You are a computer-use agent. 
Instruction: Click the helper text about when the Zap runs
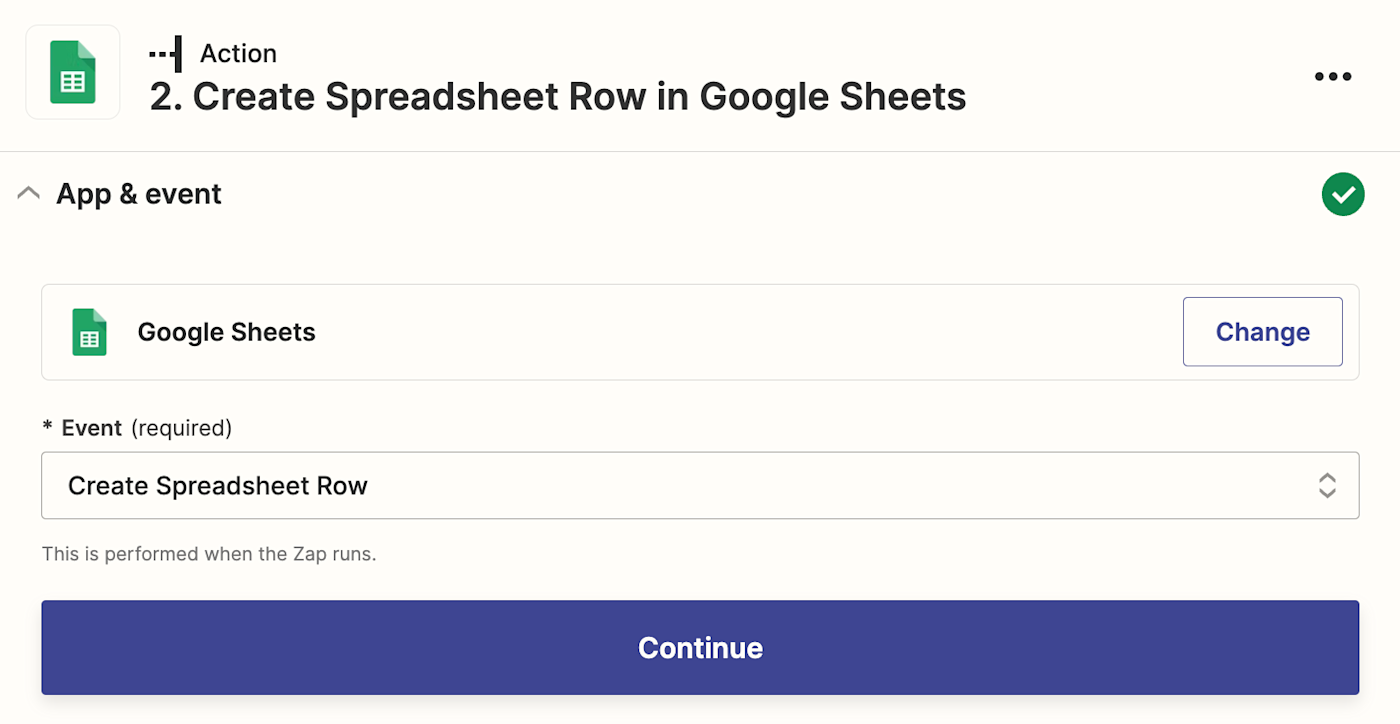click(209, 553)
